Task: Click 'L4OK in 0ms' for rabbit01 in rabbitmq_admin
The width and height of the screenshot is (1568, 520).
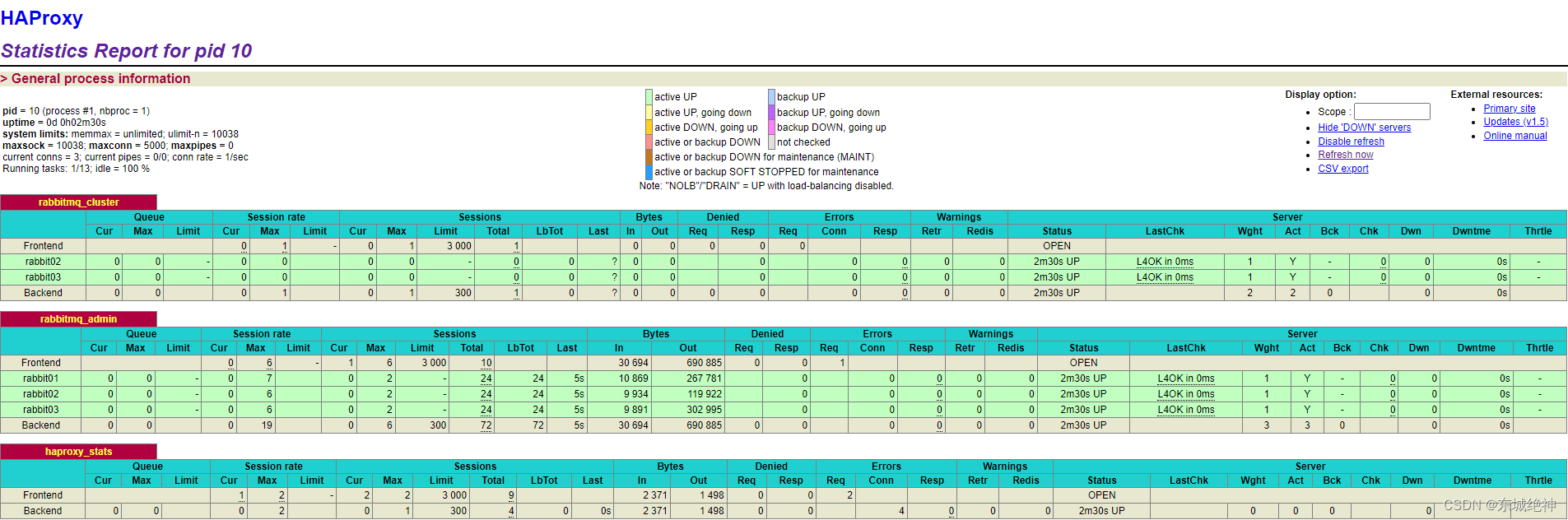Action: 1186,378
